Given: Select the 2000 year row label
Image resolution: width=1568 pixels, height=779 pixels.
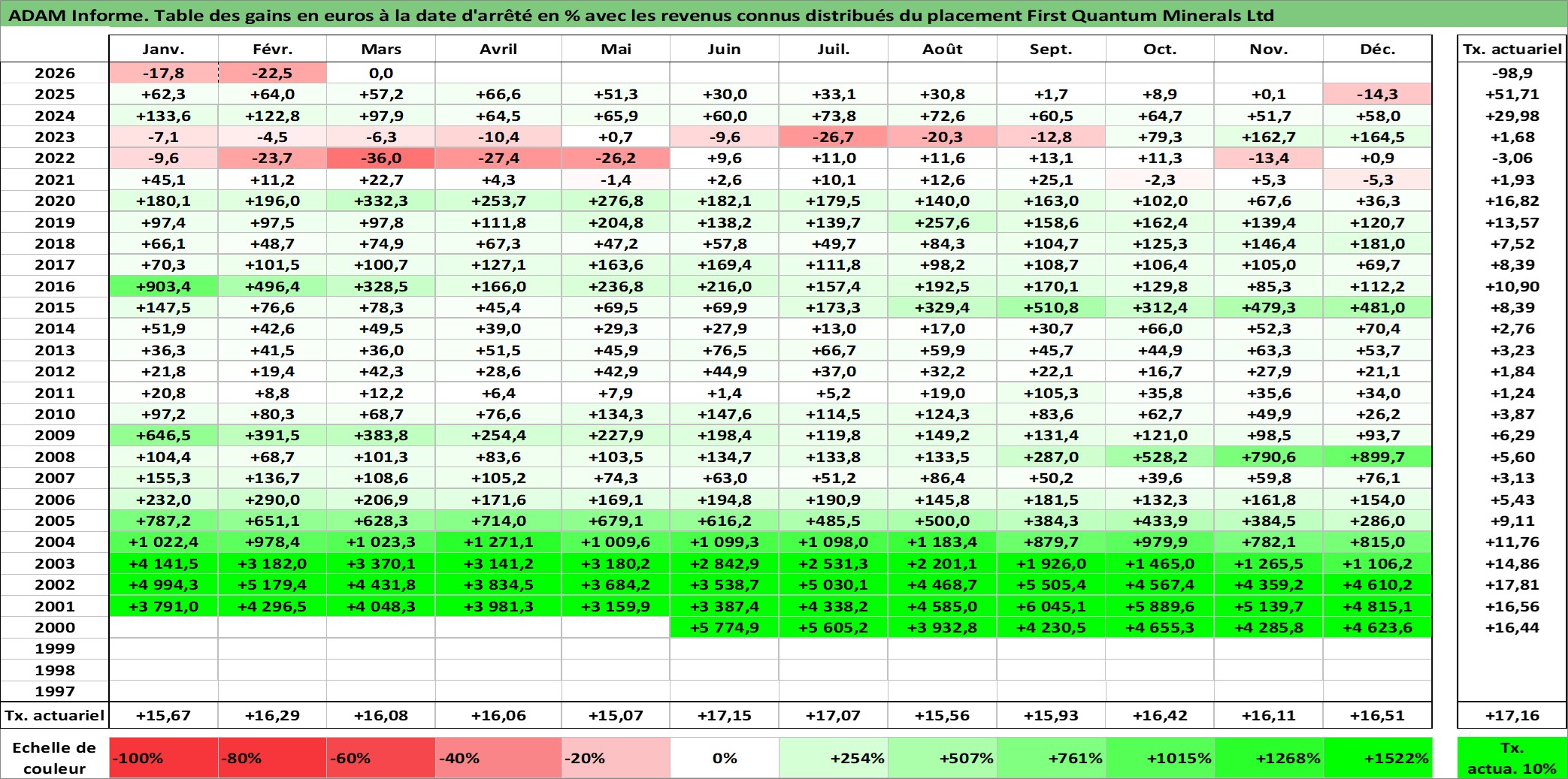Looking at the screenshot, I should click(55, 627).
